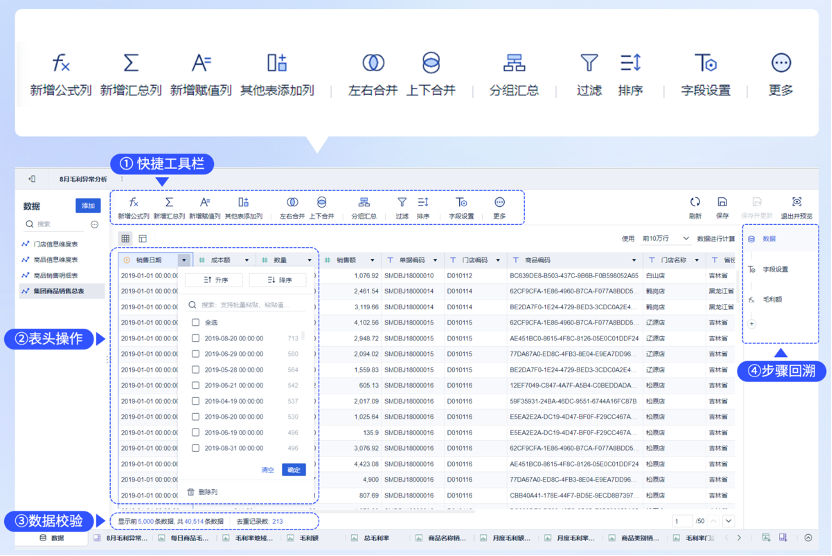Open the 每日商品毛… sheet tab
The image size is (832, 556).
184,538
